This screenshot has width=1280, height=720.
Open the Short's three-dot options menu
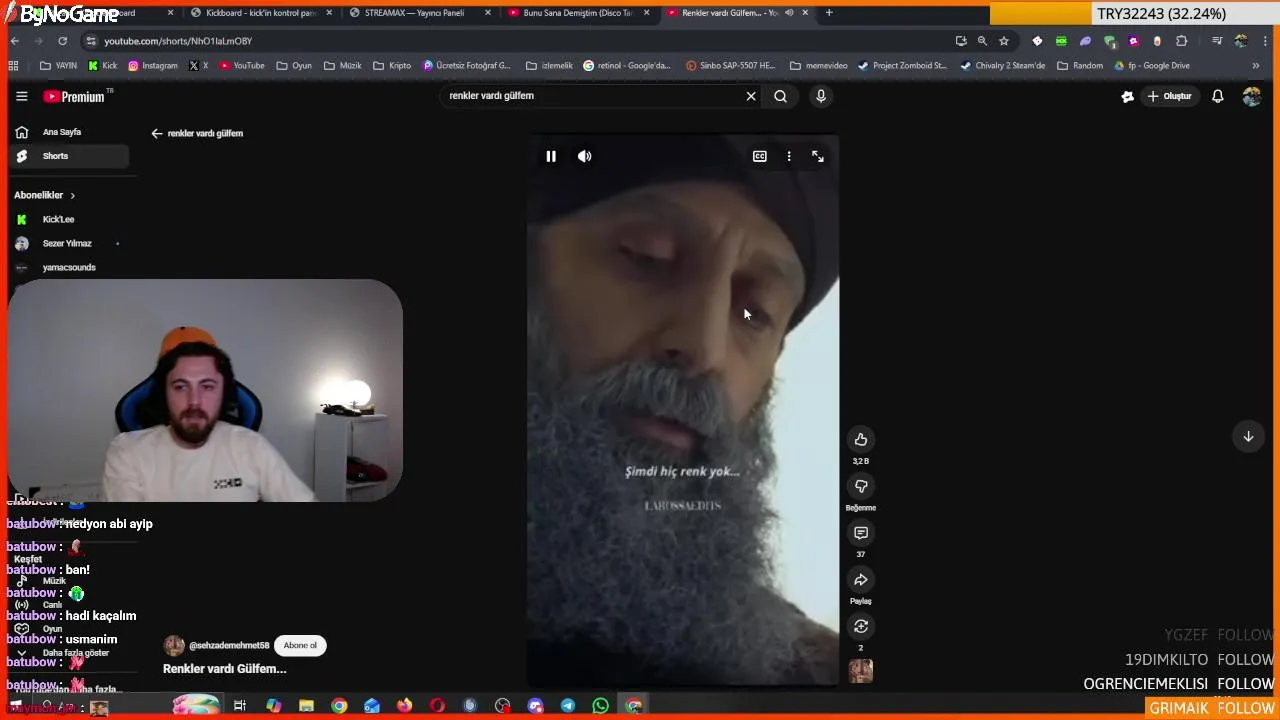click(789, 156)
